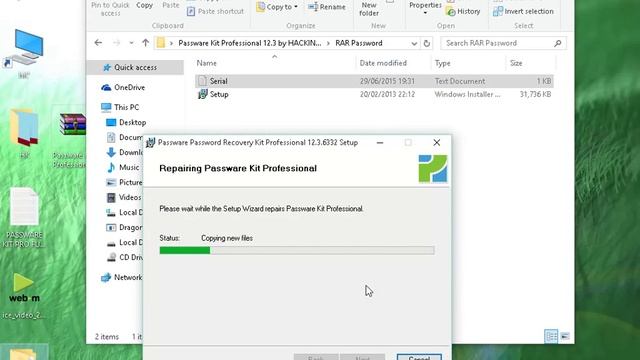Switch to details view icon
Viewport: 640px width, 360px height.
[x=551, y=336]
